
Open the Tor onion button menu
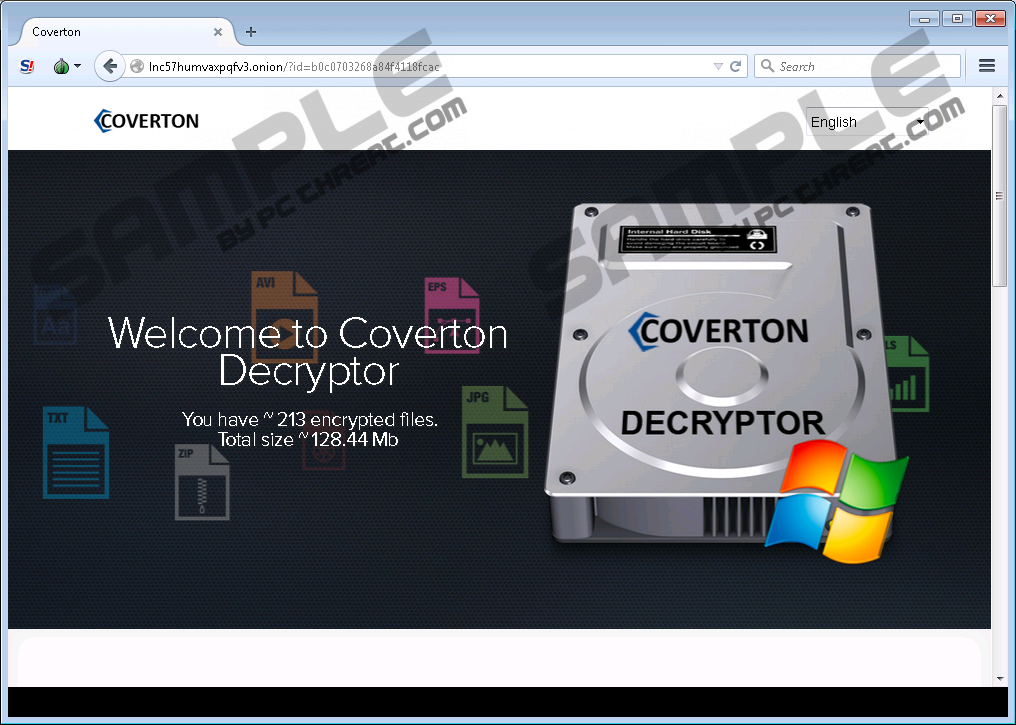pos(66,67)
